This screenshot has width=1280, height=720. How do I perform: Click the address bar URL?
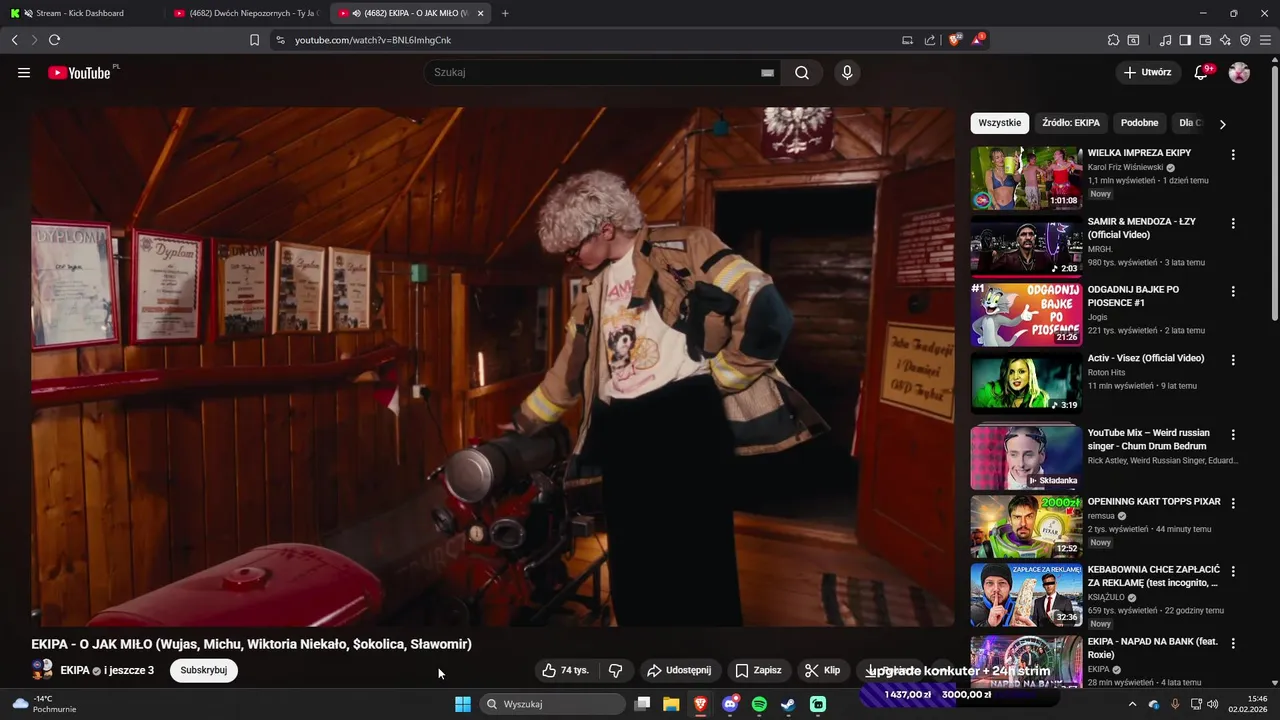373,40
